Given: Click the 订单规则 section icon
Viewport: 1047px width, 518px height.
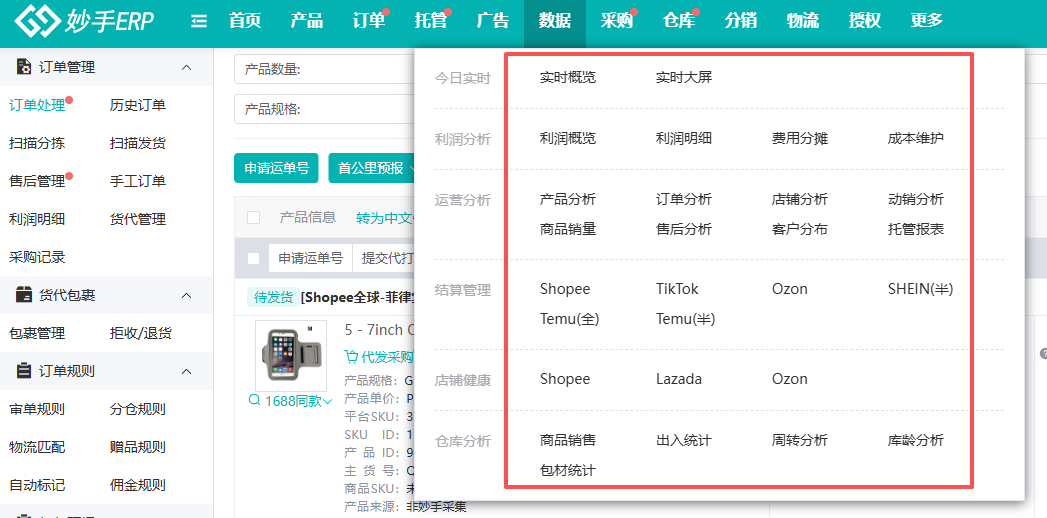Looking at the screenshot, I should coord(24,371).
